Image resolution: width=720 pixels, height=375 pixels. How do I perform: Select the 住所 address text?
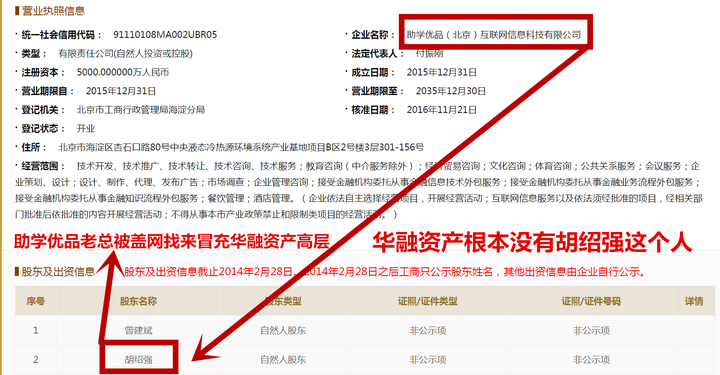click(241, 147)
